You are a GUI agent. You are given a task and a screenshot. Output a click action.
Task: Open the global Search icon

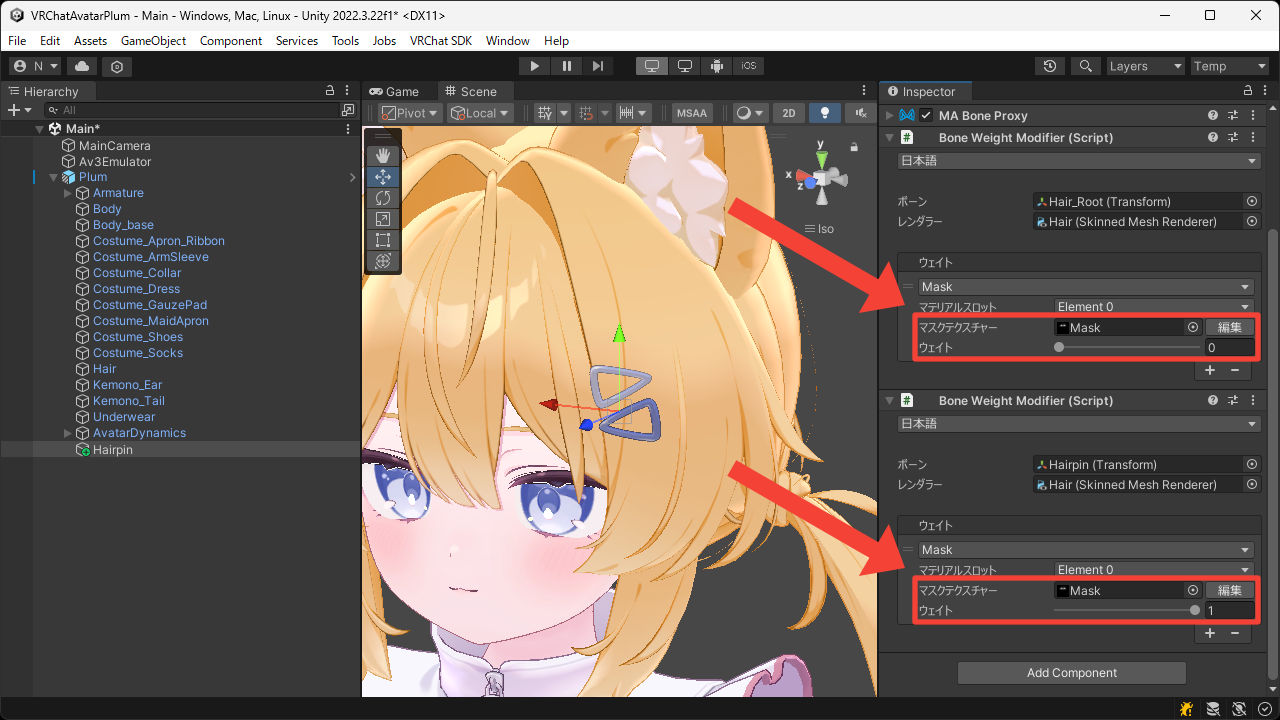(x=1085, y=66)
